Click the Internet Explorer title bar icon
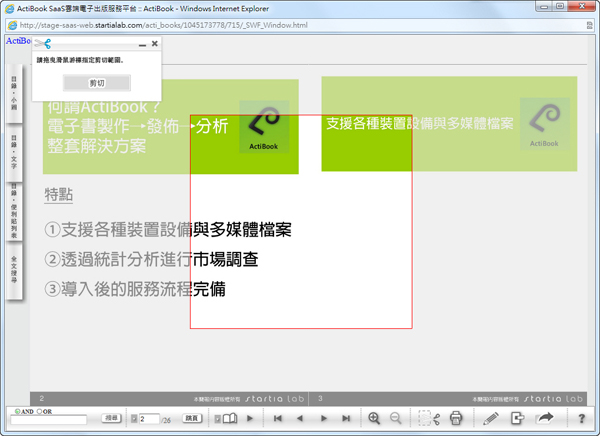This screenshot has width=600, height=436. pos(9,8)
